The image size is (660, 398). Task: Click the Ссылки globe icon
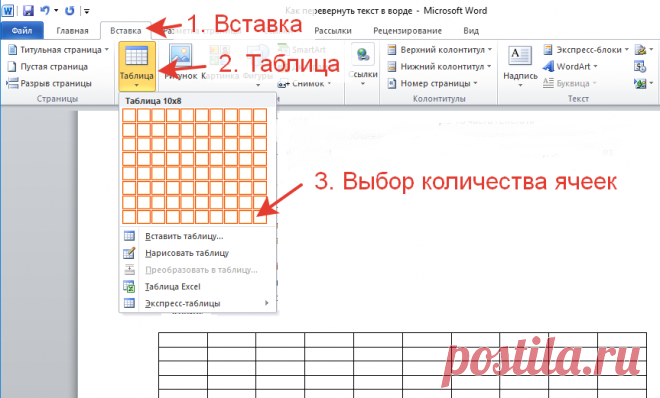pos(363,55)
